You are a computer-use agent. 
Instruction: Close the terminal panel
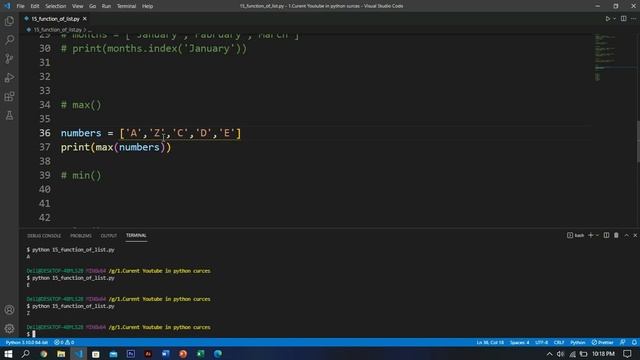(x=635, y=236)
